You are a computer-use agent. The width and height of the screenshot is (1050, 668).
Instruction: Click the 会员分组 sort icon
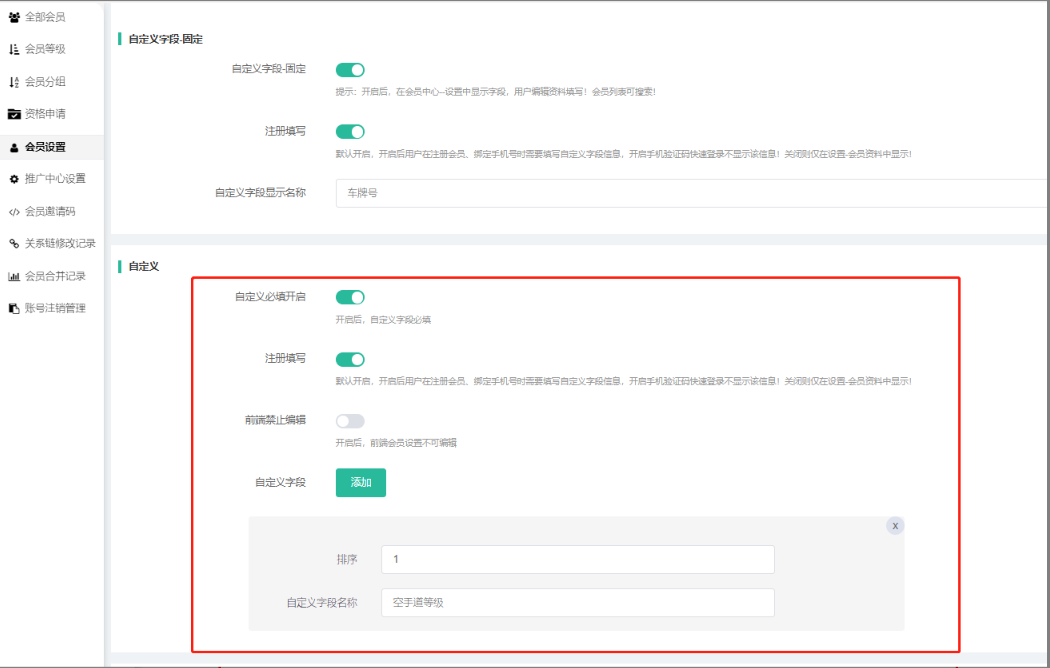(14, 82)
